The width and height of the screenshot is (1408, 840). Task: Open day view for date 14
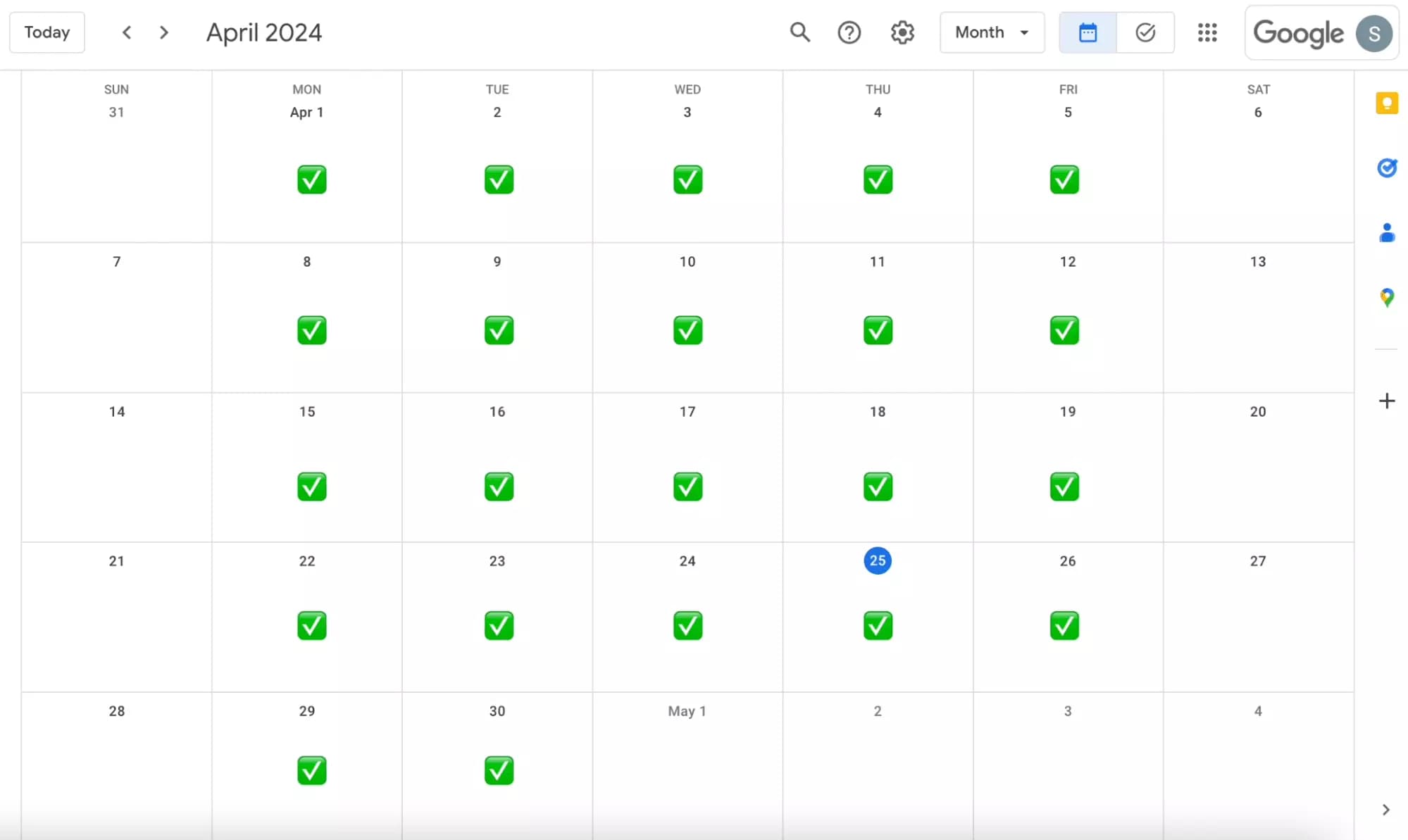tap(116, 412)
